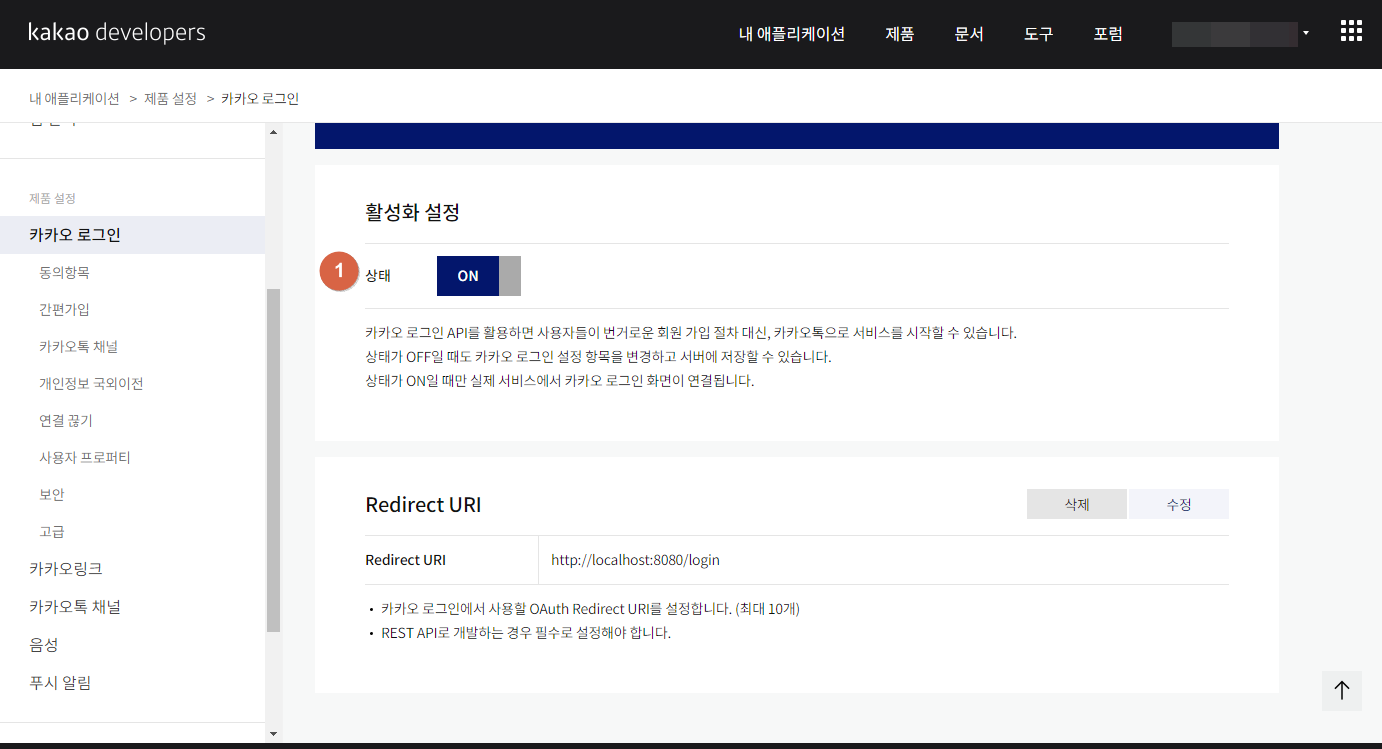Viewport: 1382px width, 749px height.
Task: Click the sidebar scrollbar thumb
Action: 274,460
